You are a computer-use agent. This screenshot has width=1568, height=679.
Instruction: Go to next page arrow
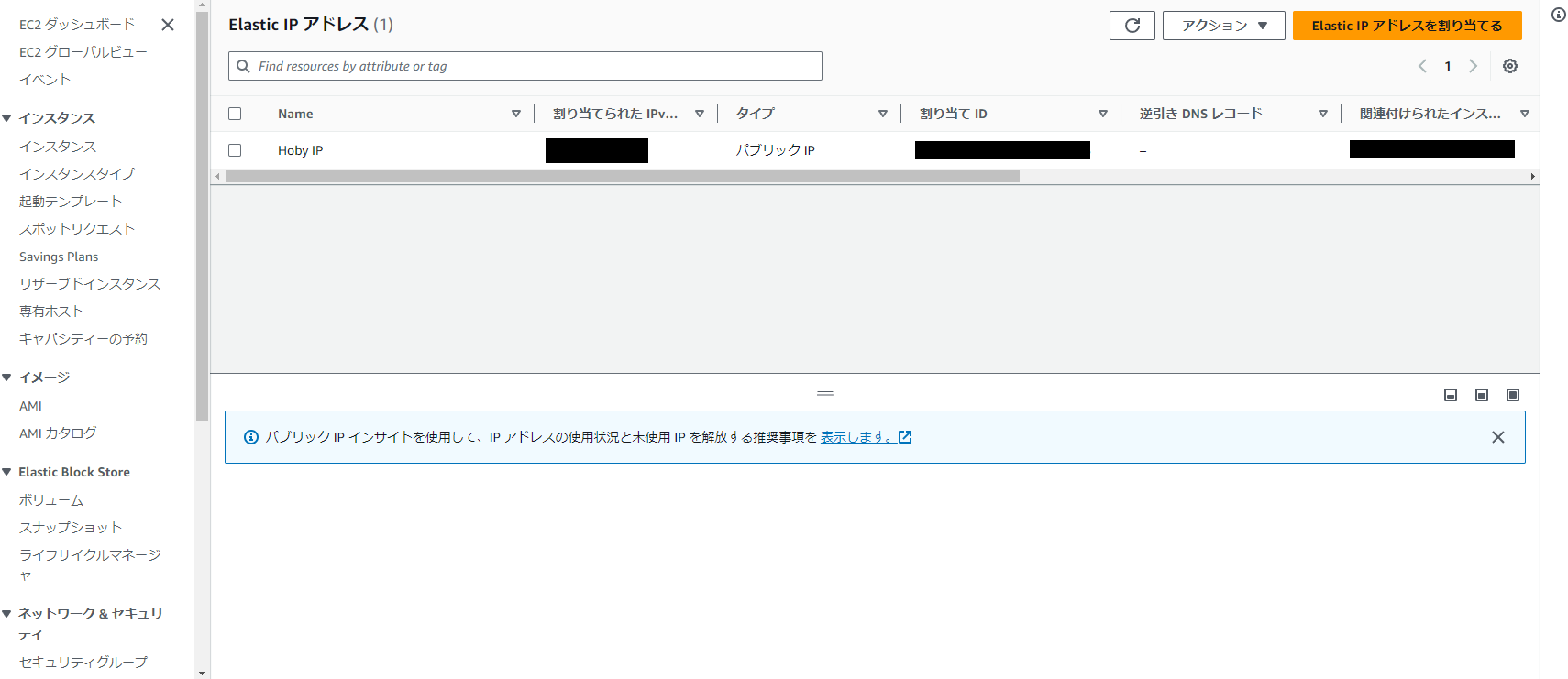tap(1474, 66)
